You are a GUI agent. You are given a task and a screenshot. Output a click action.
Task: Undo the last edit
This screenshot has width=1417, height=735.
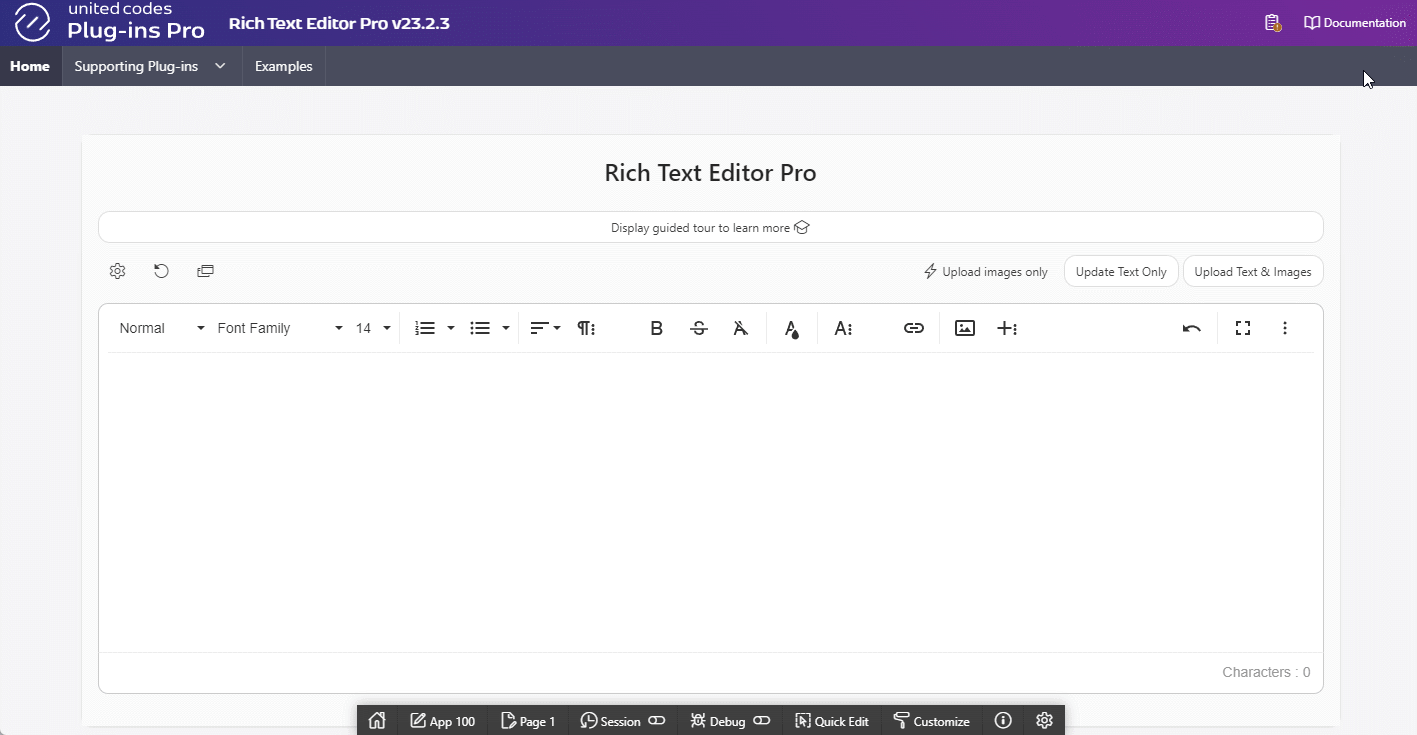[1192, 328]
